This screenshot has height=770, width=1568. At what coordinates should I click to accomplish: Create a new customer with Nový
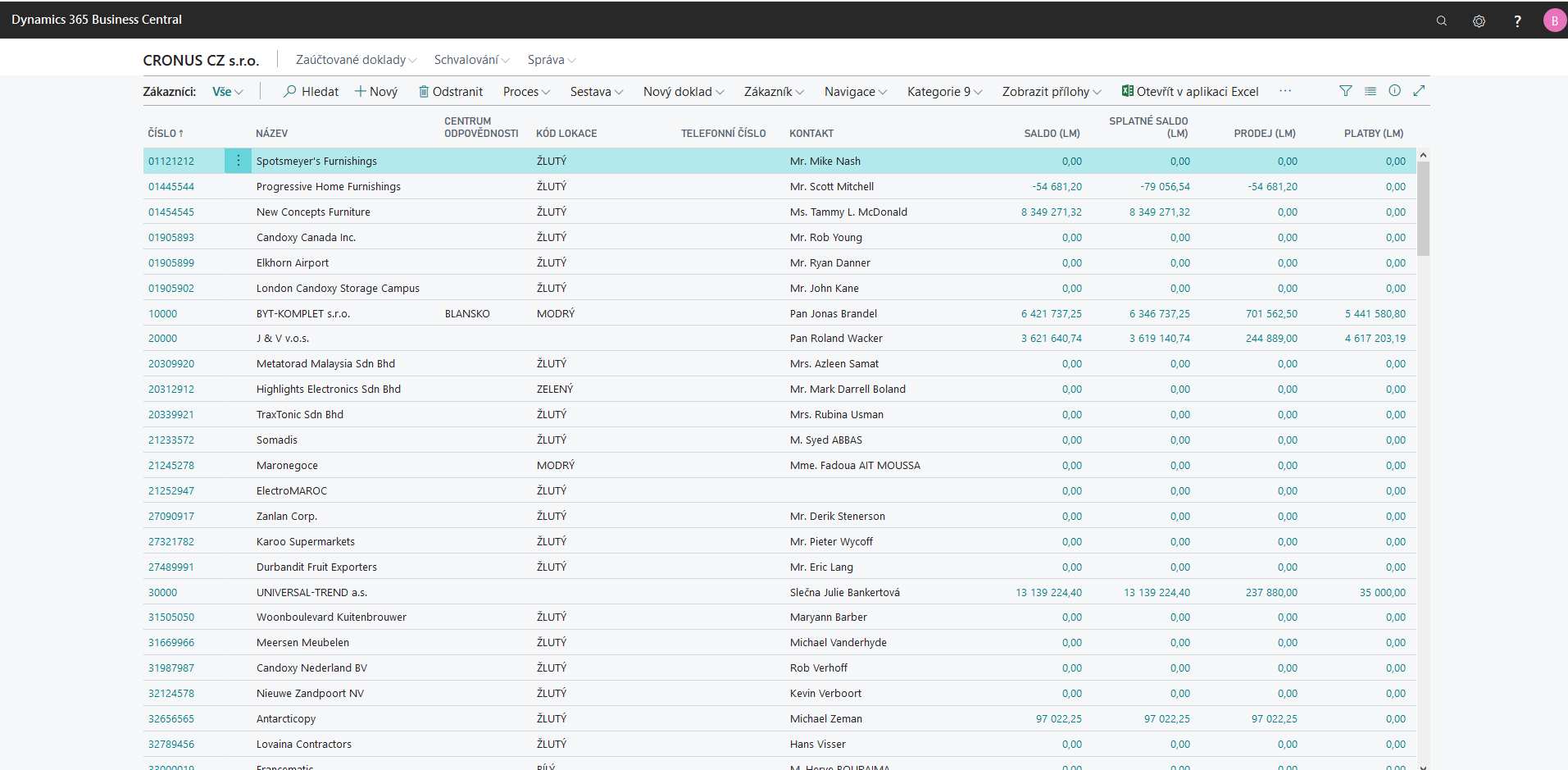pyautogui.click(x=376, y=92)
